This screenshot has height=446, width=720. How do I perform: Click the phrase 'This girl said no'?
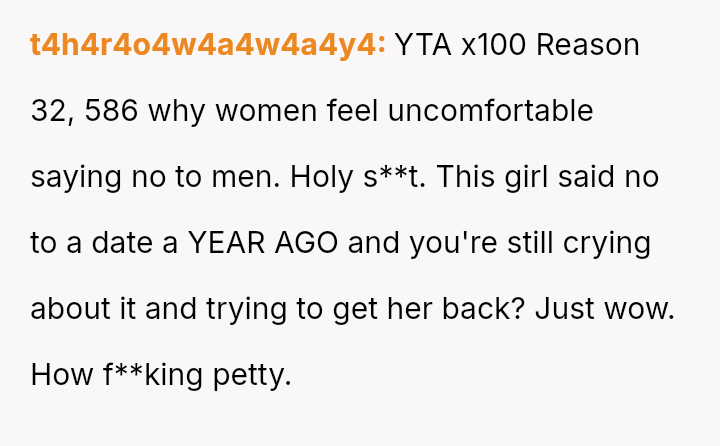548,177
